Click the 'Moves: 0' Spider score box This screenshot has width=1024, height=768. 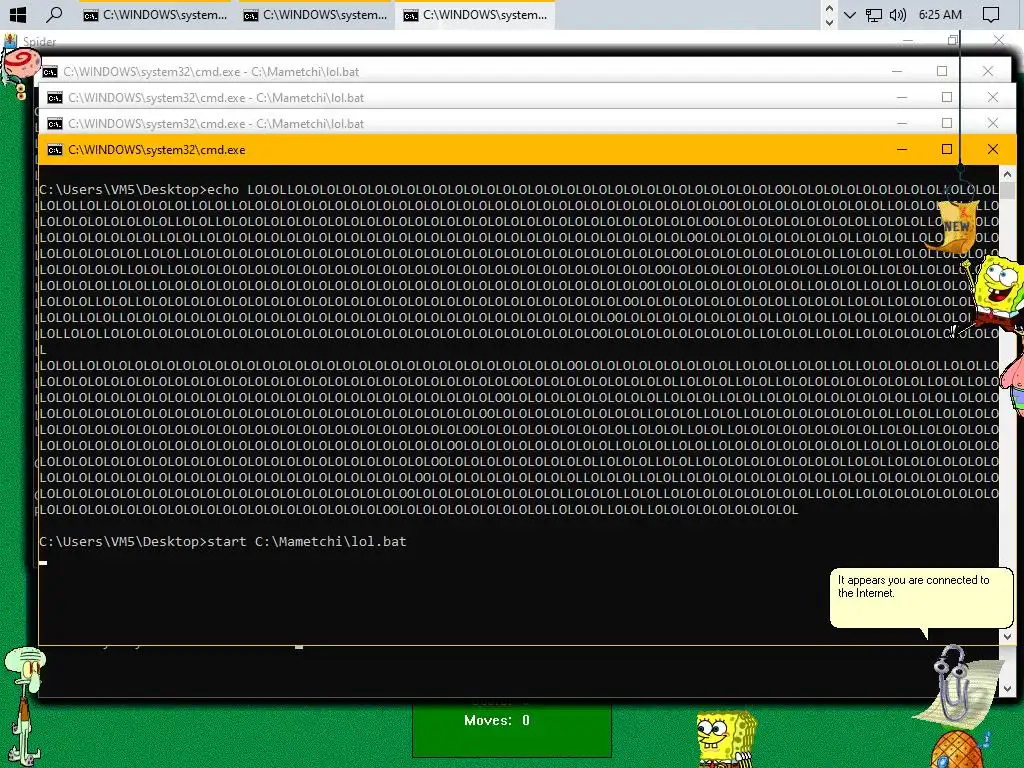point(511,729)
